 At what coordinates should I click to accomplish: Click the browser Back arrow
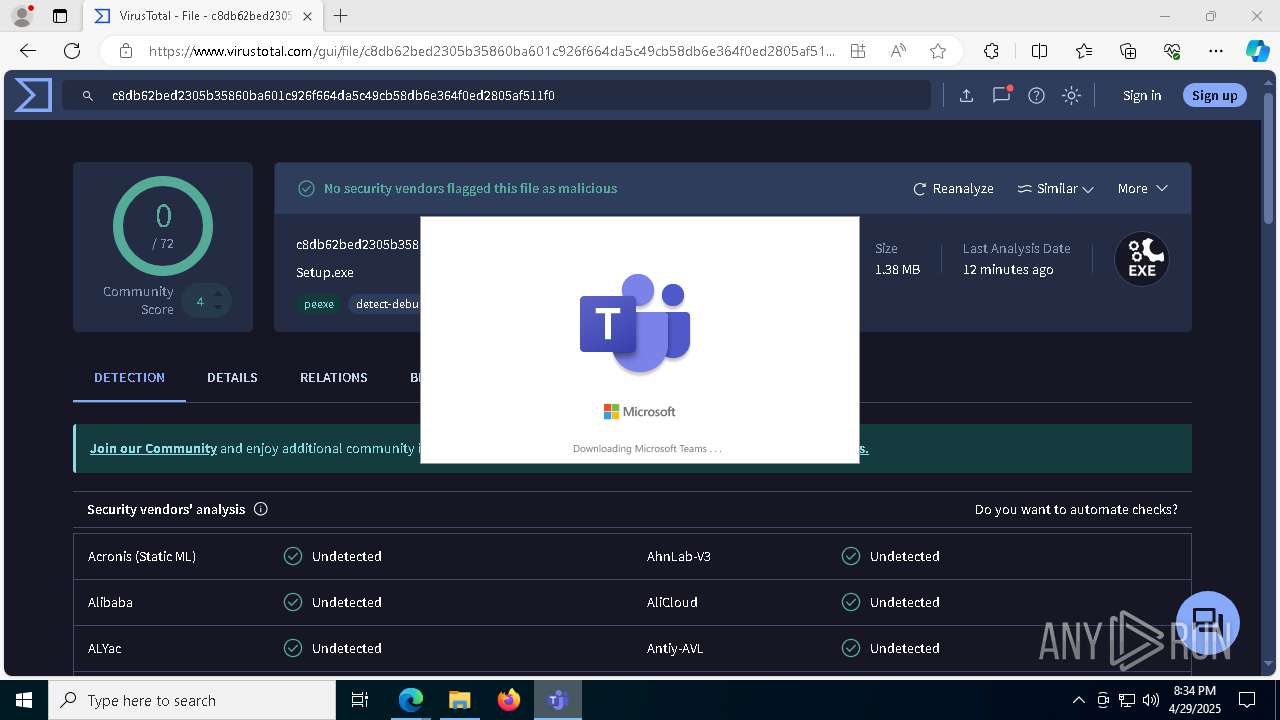pos(28,51)
